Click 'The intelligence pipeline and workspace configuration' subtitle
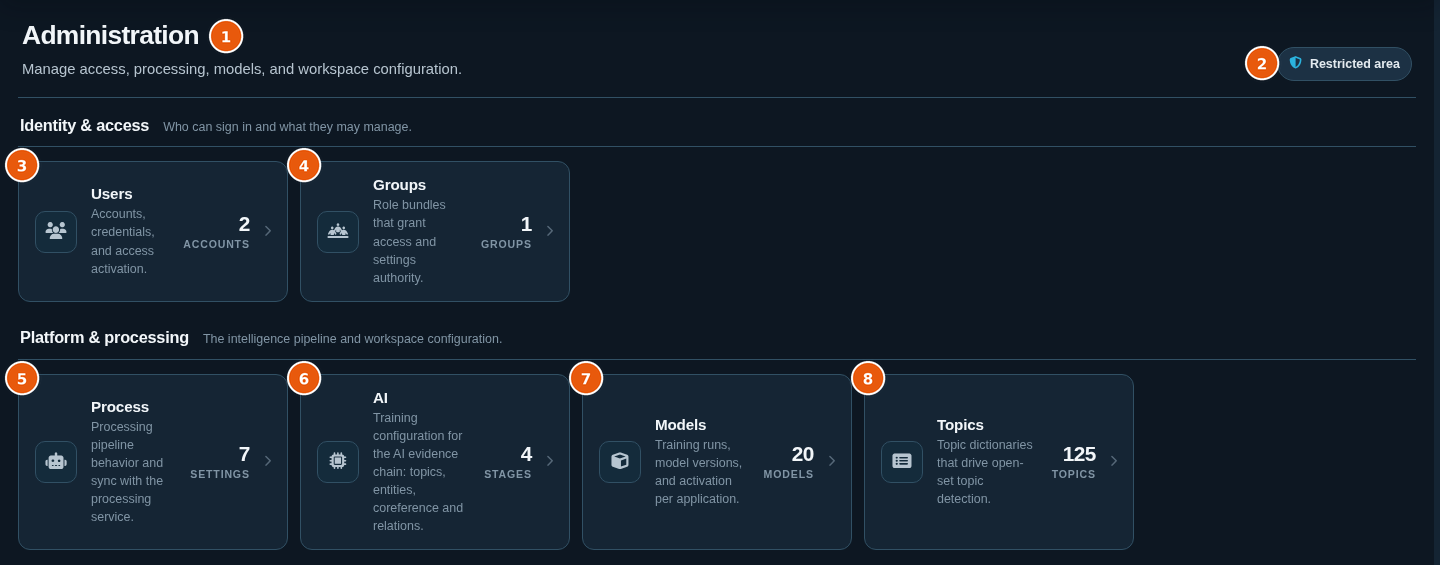1440x565 pixels. 353,339
